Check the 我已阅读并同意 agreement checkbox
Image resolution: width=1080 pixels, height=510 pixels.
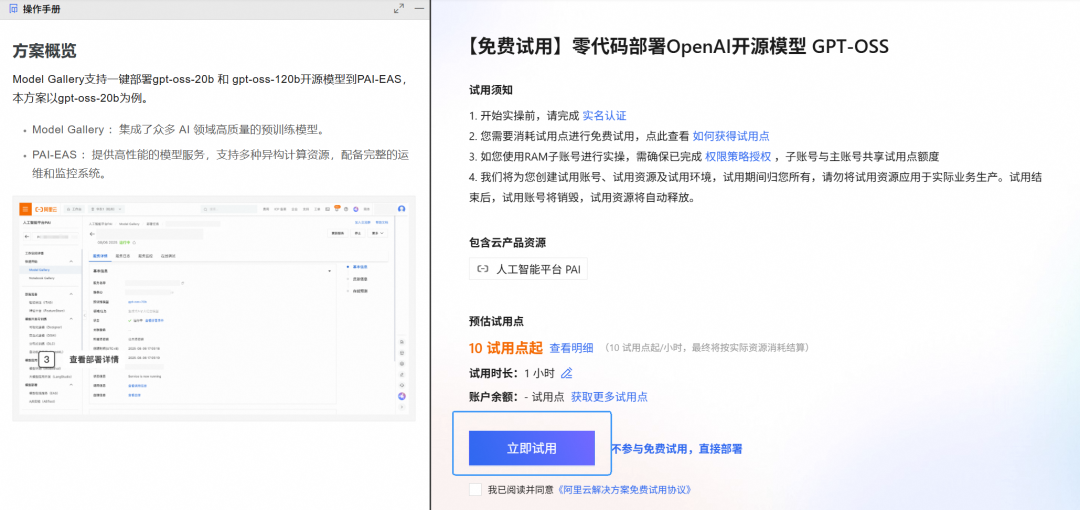click(475, 490)
